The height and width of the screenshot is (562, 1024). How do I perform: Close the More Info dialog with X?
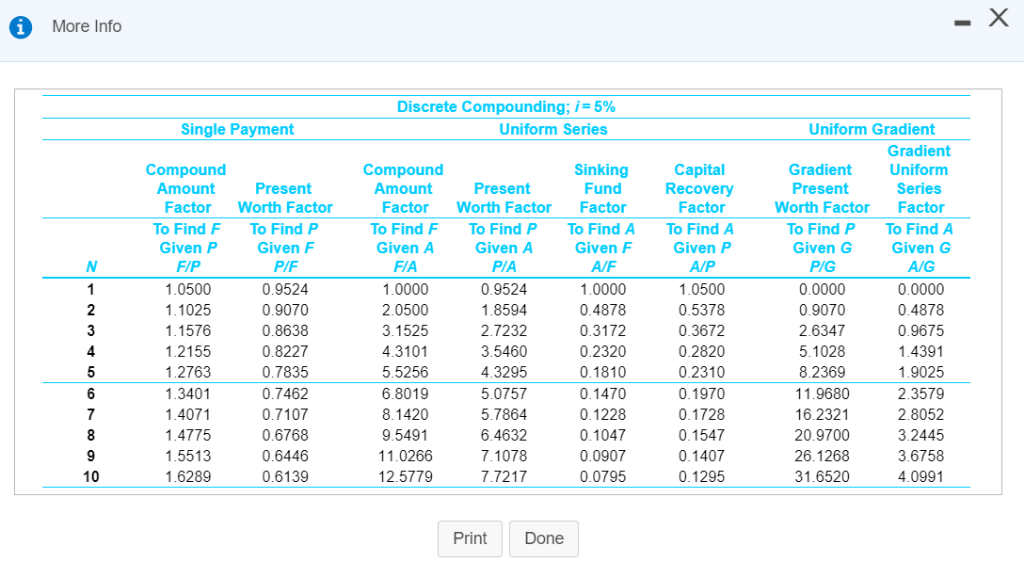click(999, 18)
